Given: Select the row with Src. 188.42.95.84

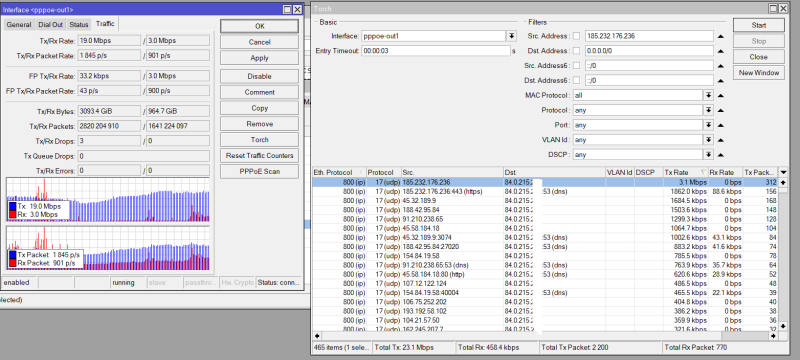Looking at the screenshot, I should coord(545,210).
